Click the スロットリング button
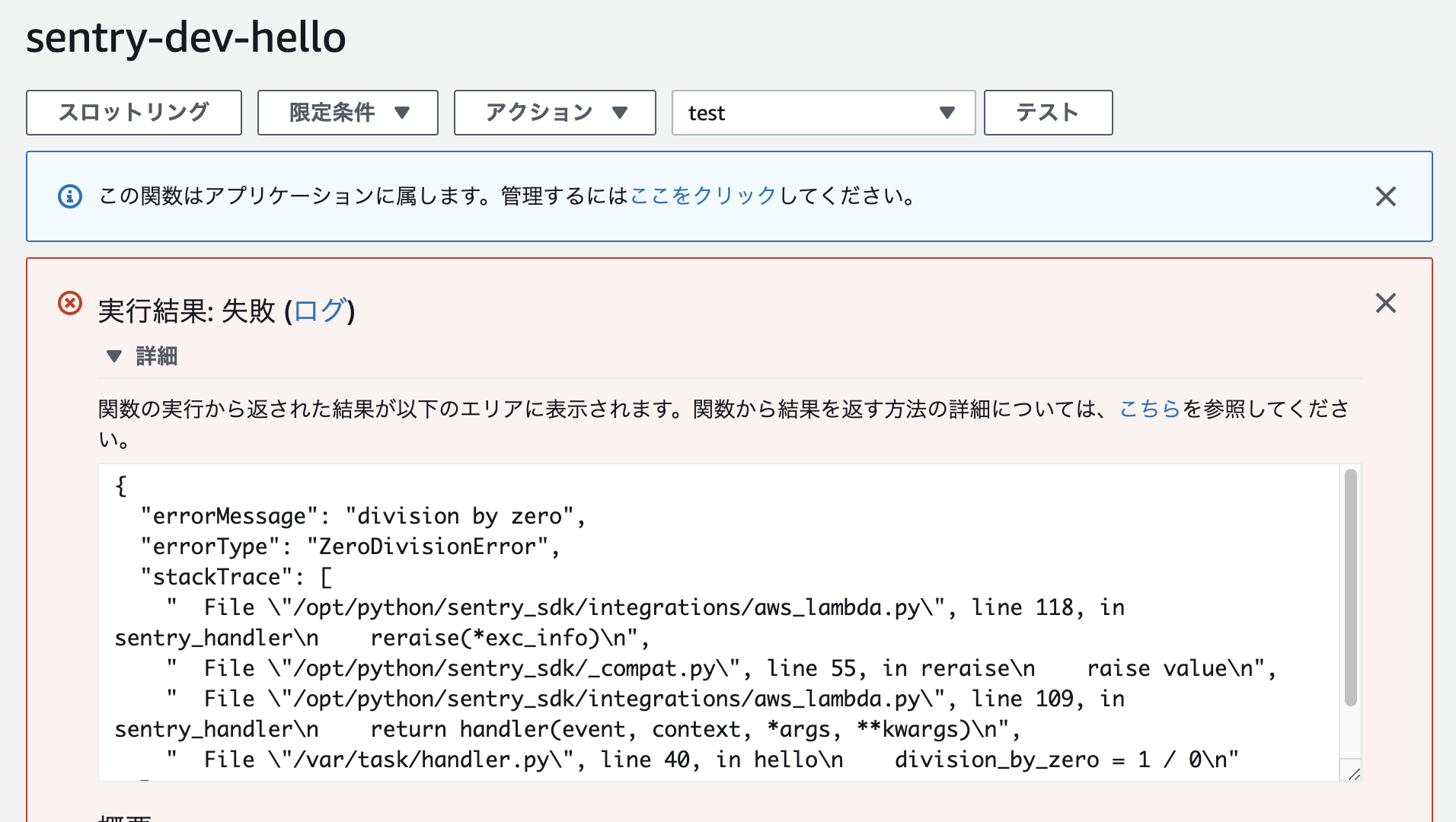The height and width of the screenshot is (822, 1456). [x=133, y=112]
